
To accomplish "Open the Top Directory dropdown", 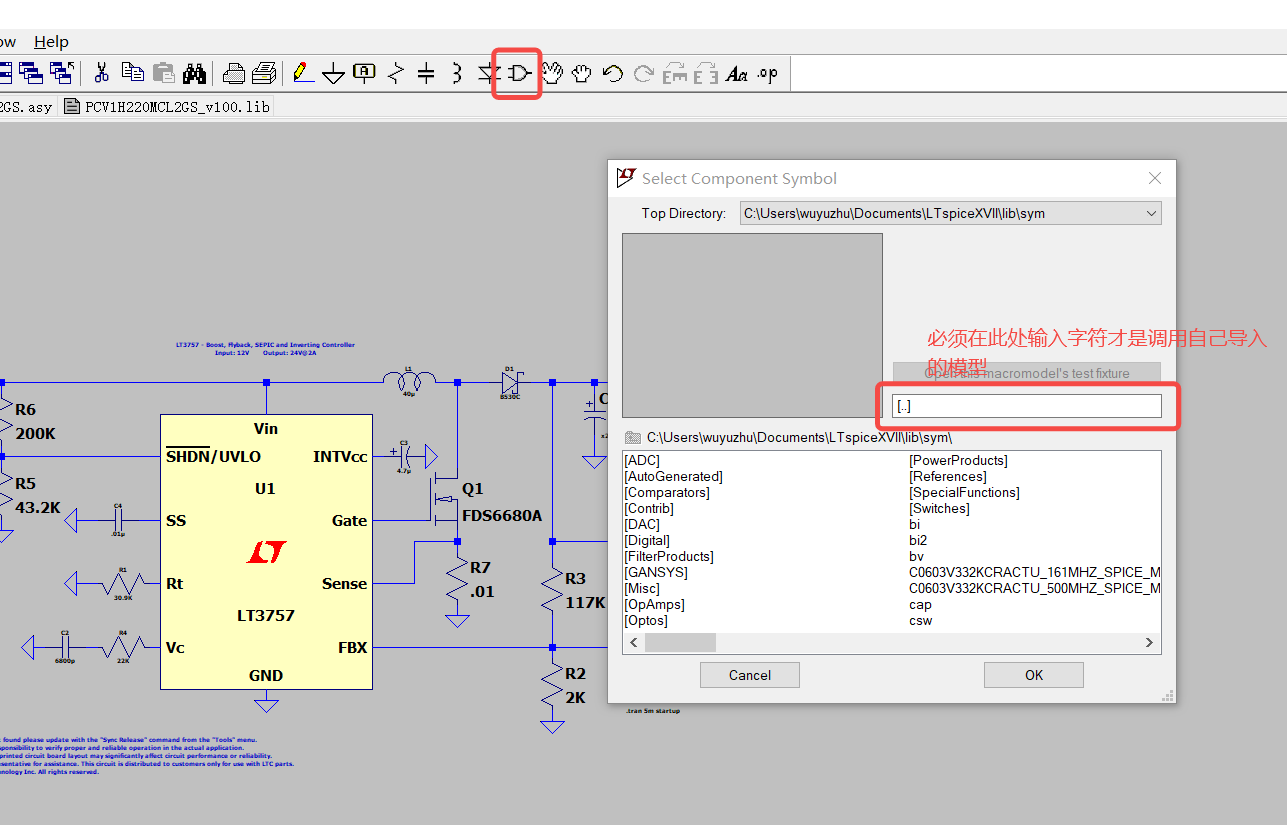I will pyautogui.click(x=1149, y=213).
